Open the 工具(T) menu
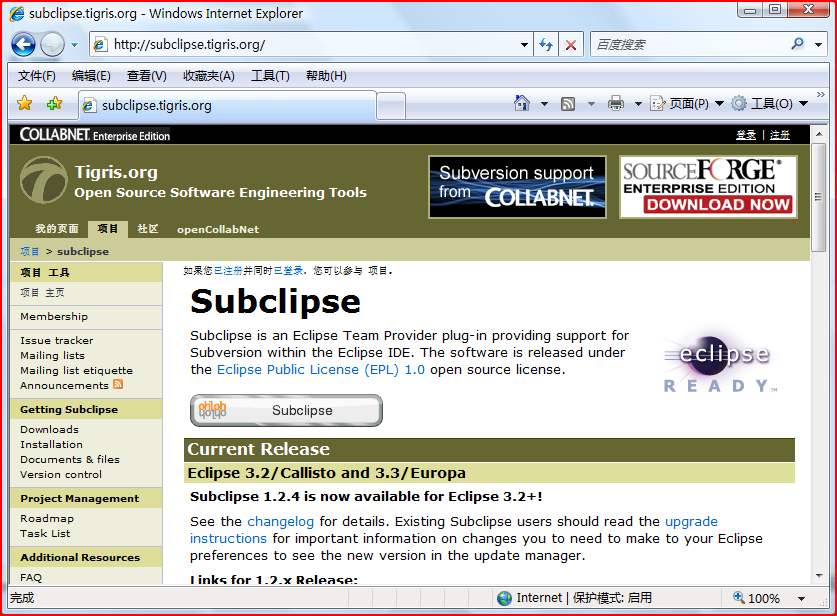This screenshot has height=616, width=837. pos(270,76)
